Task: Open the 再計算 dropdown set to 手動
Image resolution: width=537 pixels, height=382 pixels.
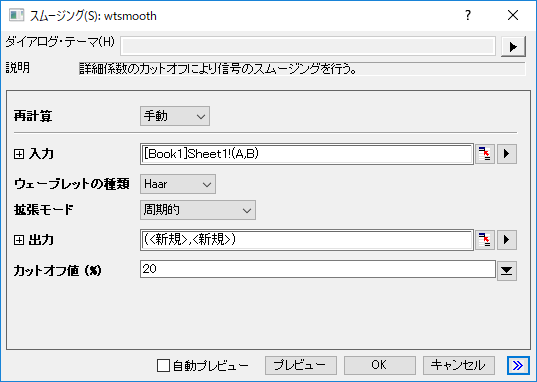Action: [175, 116]
